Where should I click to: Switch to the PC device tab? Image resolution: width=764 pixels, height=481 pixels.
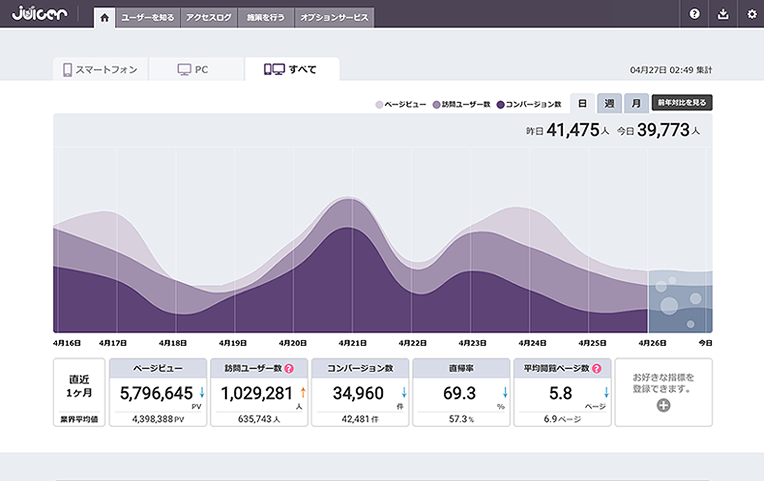pos(194,70)
